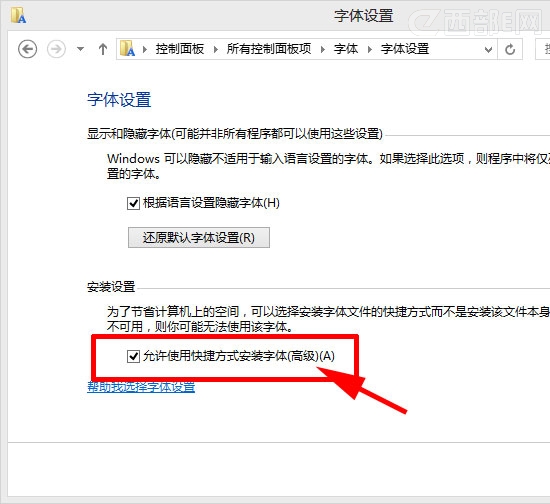This screenshot has height=504, width=550.
Task: Expand the chevron after 字体 breadcrumb
Action: tap(369, 49)
